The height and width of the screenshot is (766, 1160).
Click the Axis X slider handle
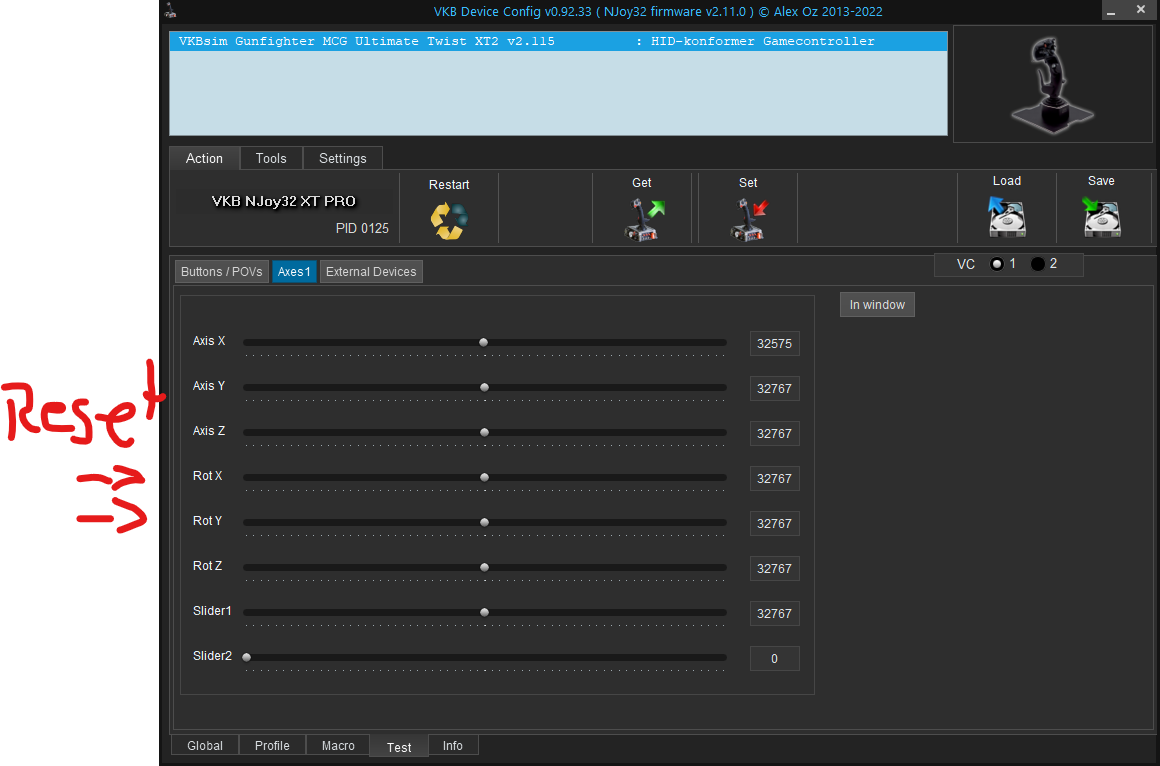point(483,342)
